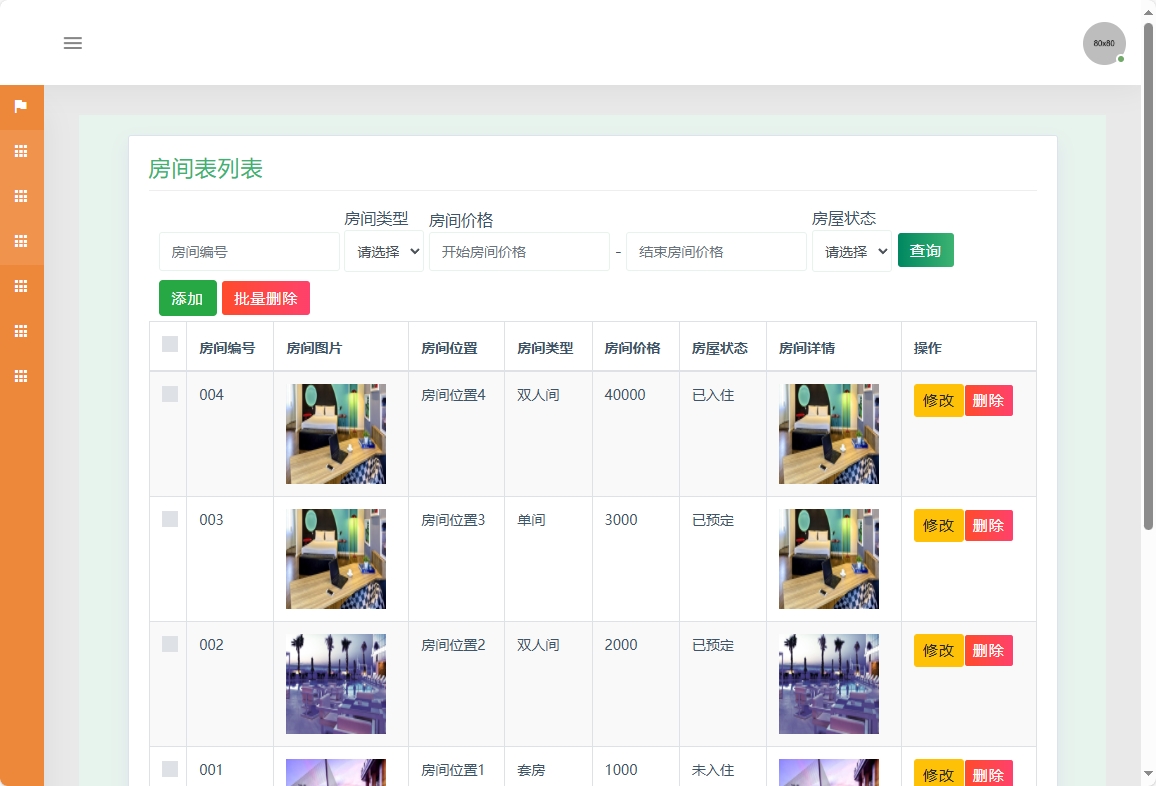Expand the 请选择 selector next to 查询
Screen dimensions: 1156x786
(851, 251)
